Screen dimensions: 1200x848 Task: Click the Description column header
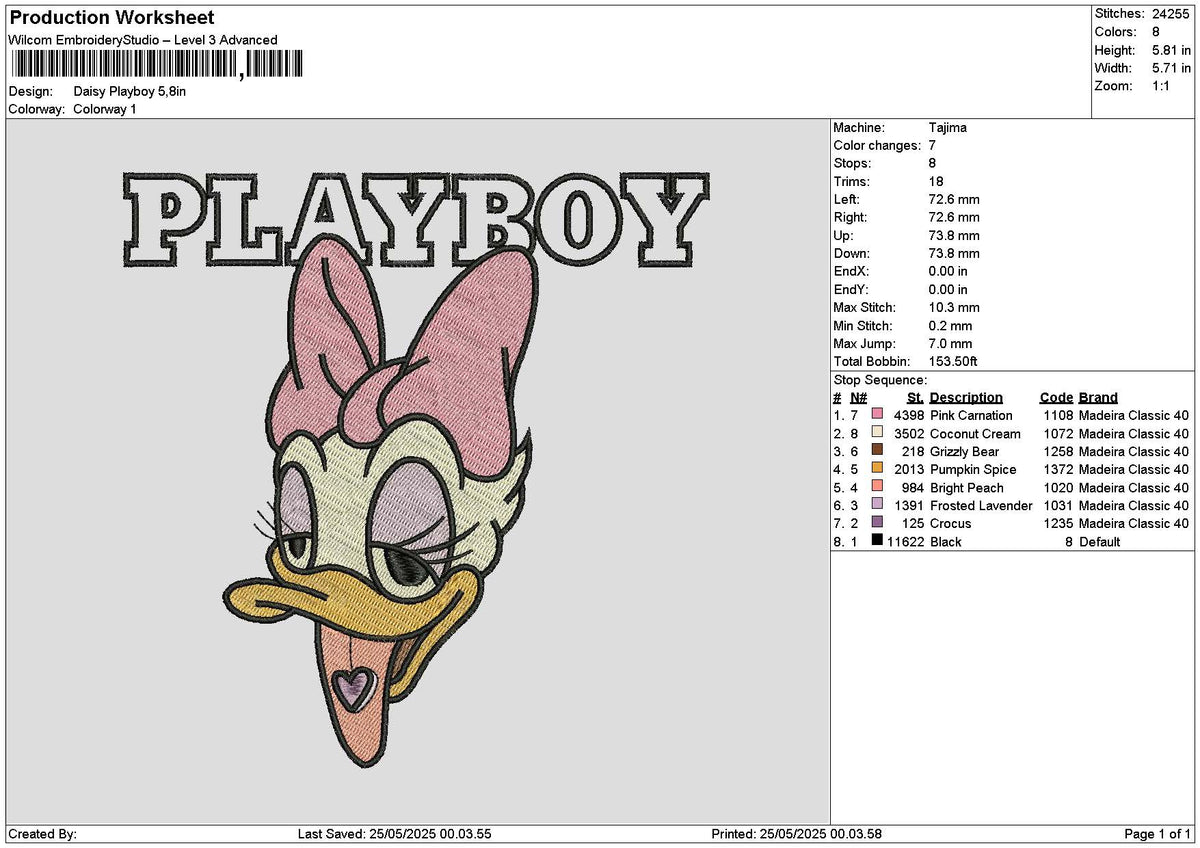coord(966,397)
